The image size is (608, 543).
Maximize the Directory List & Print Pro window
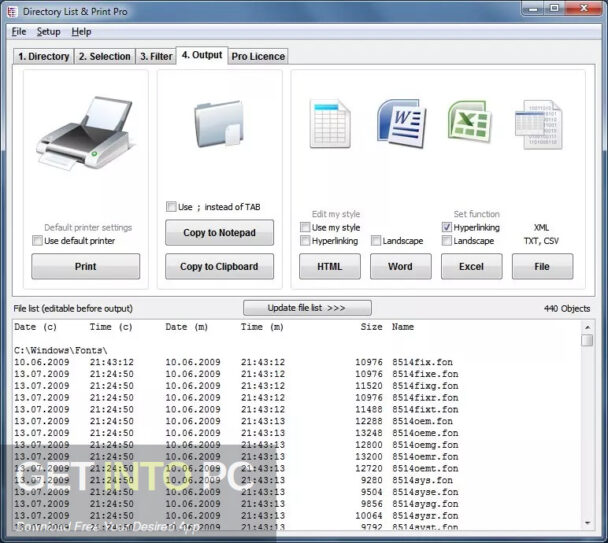tap(554, 8)
